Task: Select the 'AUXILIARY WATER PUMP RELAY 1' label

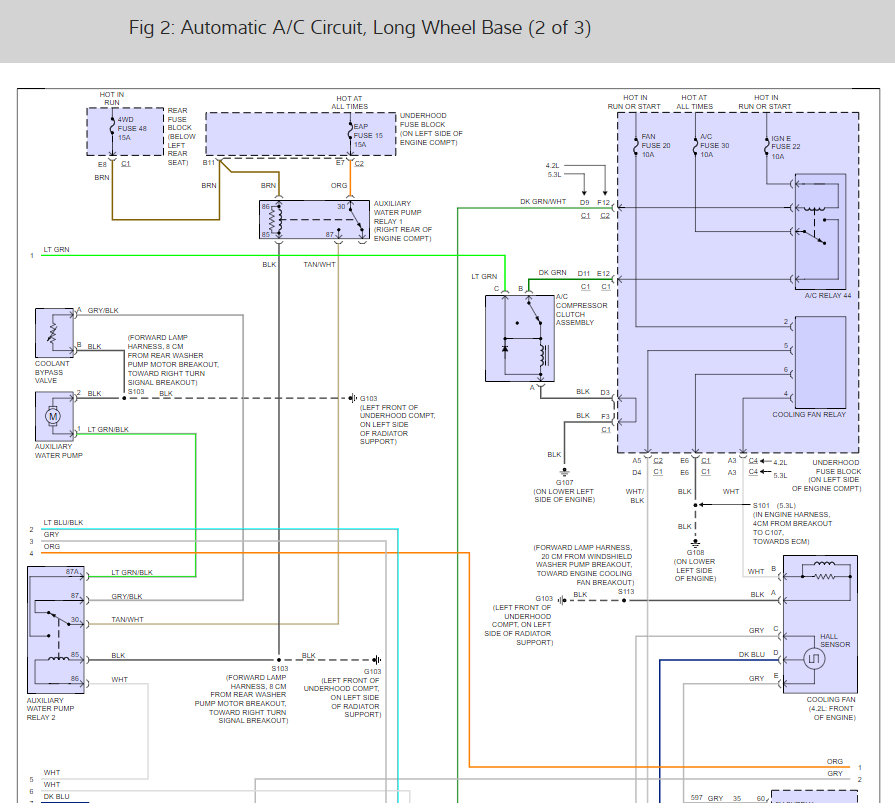Action: (x=403, y=221)
